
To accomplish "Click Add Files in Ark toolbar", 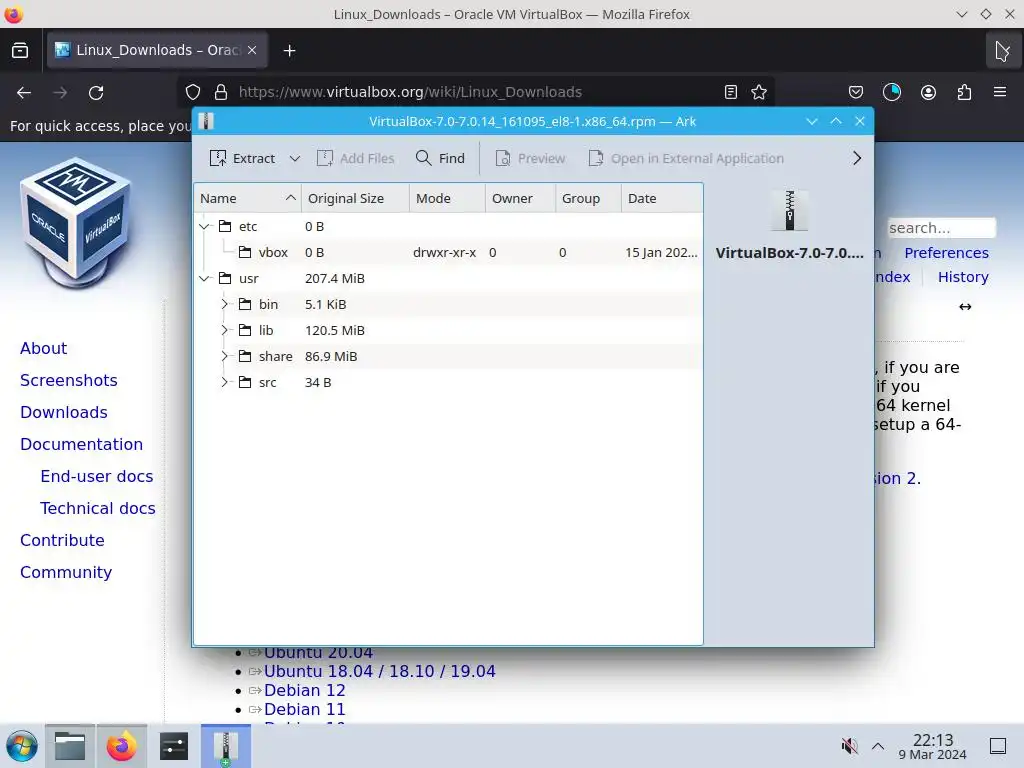I will click(x=356, y=159).
